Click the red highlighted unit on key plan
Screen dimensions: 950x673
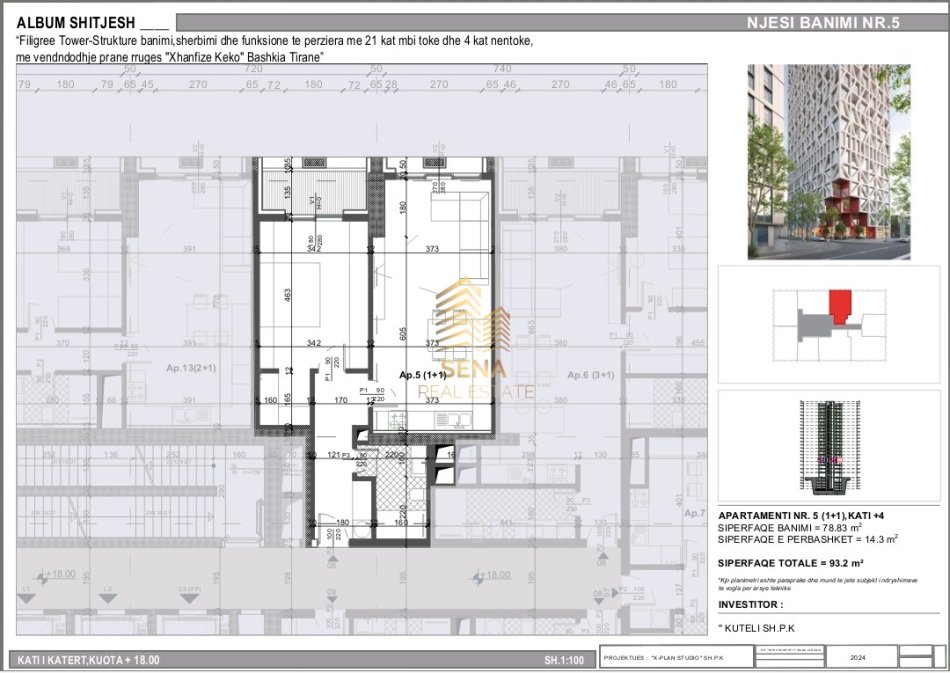click(841, 304)
